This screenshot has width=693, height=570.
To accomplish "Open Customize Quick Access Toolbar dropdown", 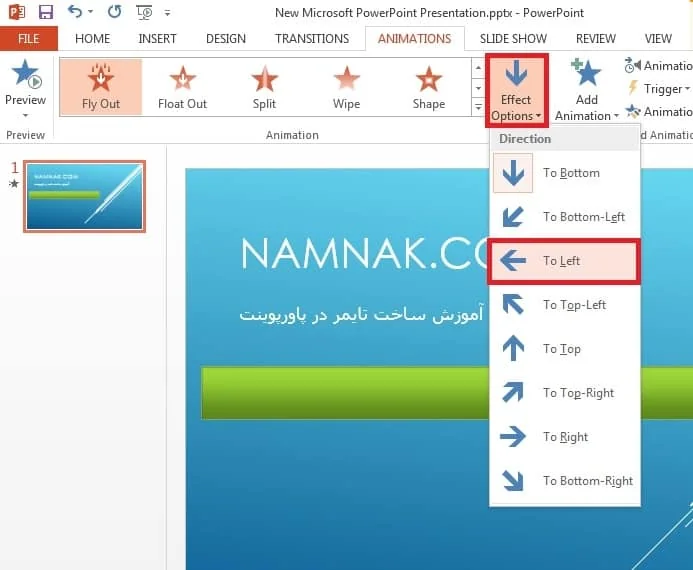I will (x=168, y=13).
